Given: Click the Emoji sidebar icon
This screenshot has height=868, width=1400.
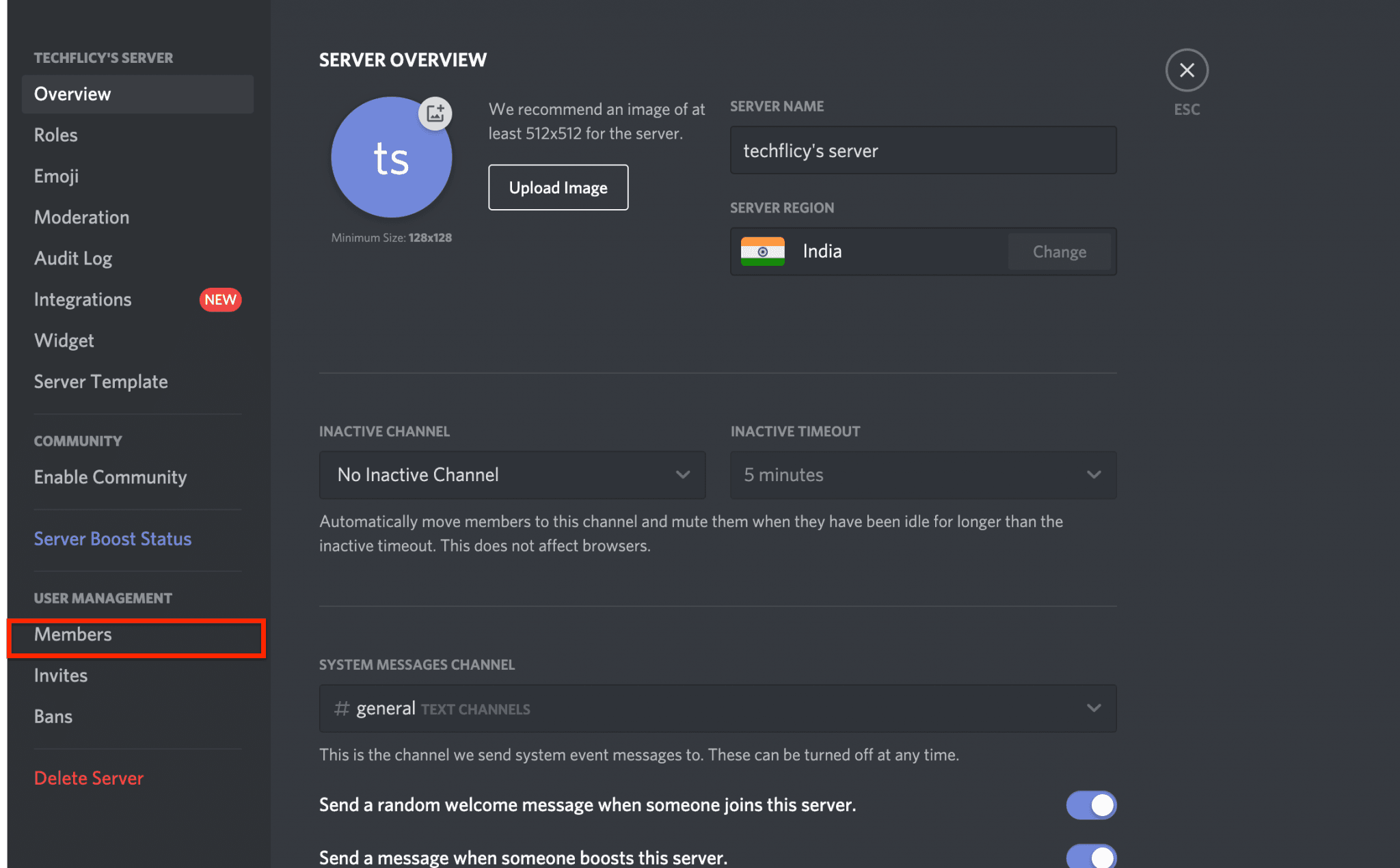Looking at the screenshot, I should pos(56,175).
